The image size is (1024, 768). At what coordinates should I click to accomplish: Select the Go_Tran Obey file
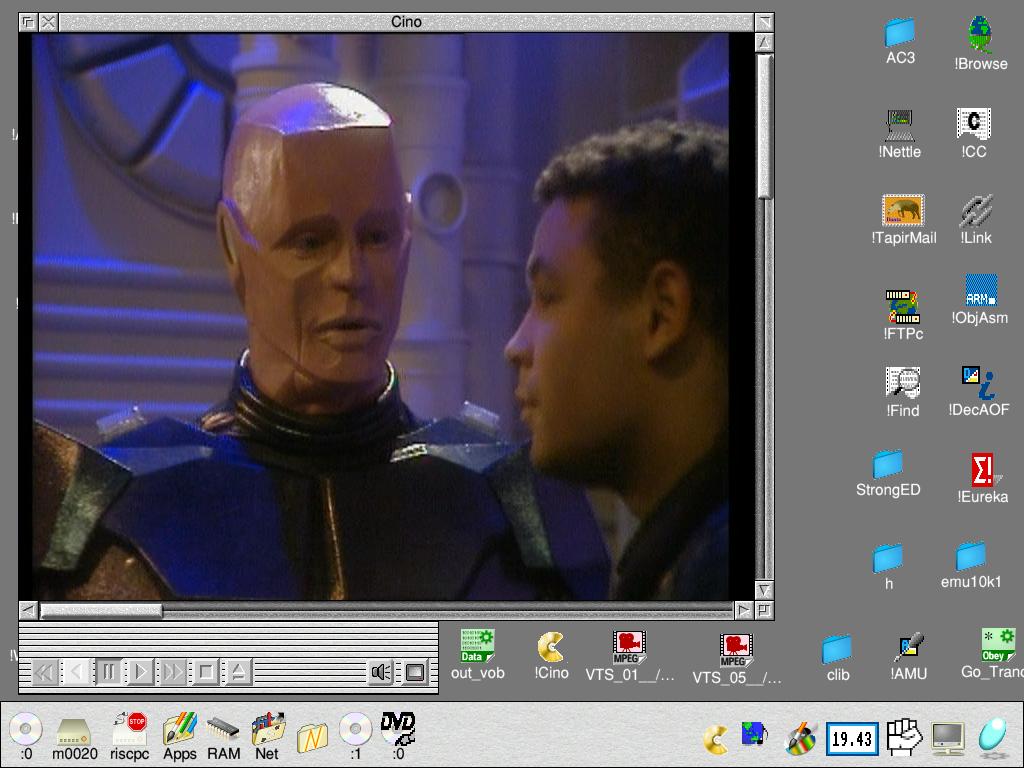[x=992, y=655]
